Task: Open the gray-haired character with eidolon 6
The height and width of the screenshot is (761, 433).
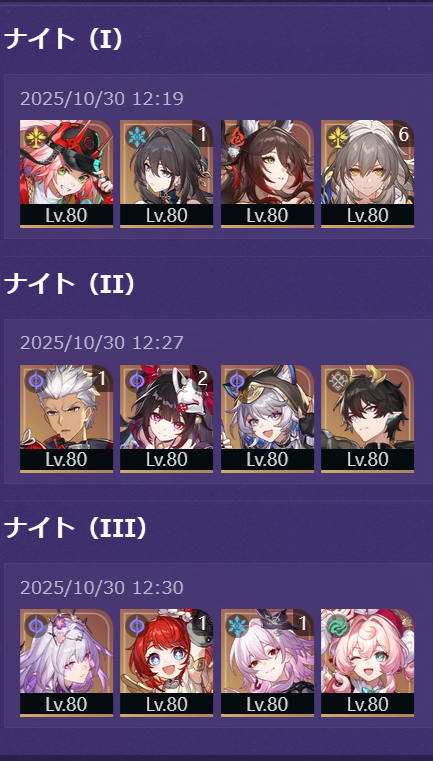Action: [367, 174]
